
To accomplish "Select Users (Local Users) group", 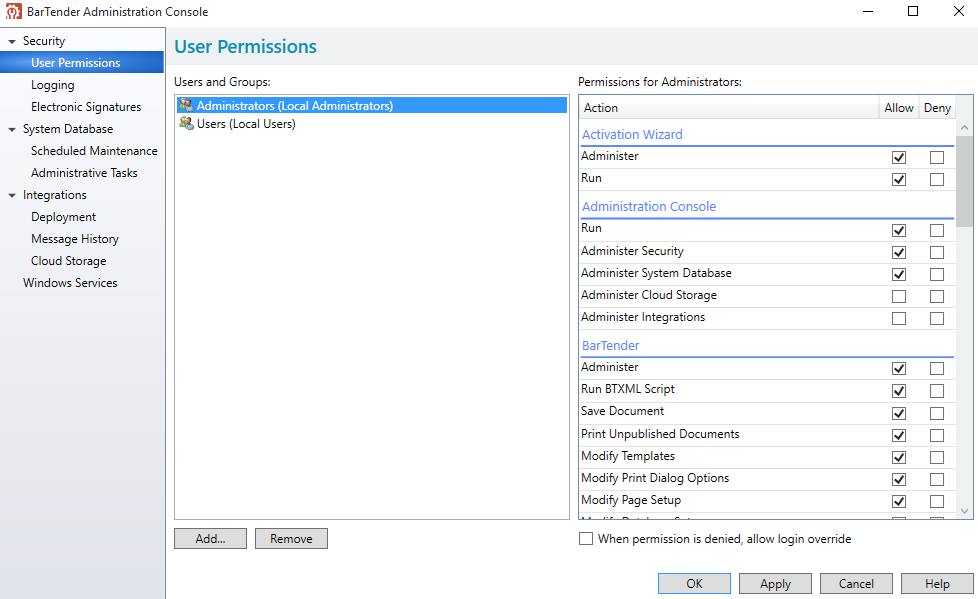I will pyautogui.click(x=372, y=124).
